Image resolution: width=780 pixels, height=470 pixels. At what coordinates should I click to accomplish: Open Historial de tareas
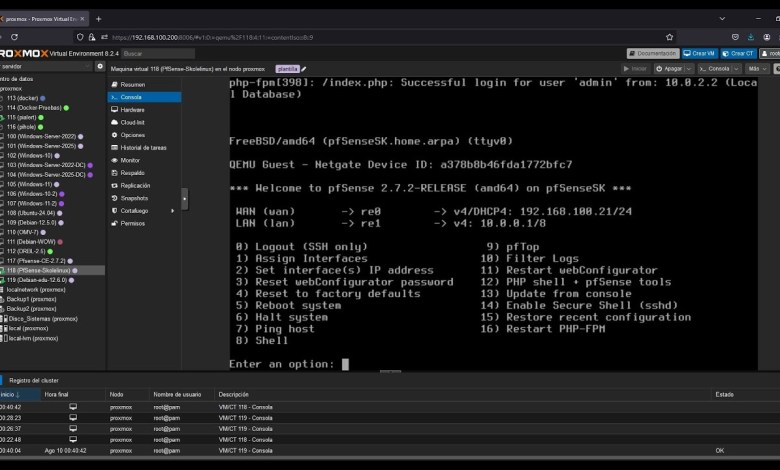(x=144, y=148)
